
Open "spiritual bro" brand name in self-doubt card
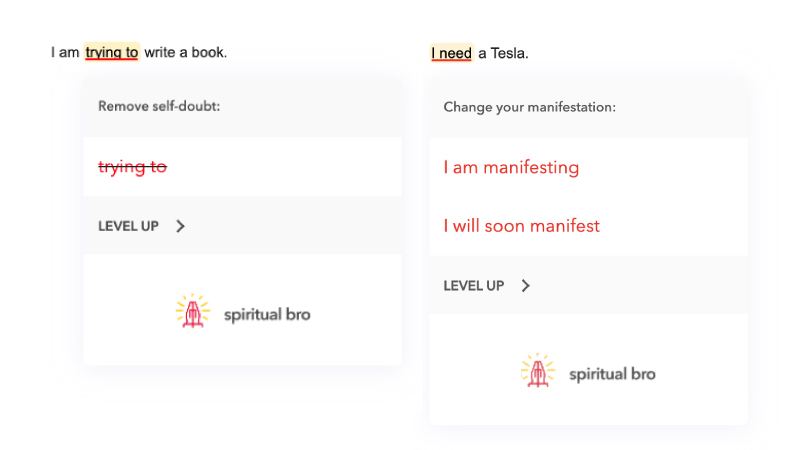pos(266,314)
